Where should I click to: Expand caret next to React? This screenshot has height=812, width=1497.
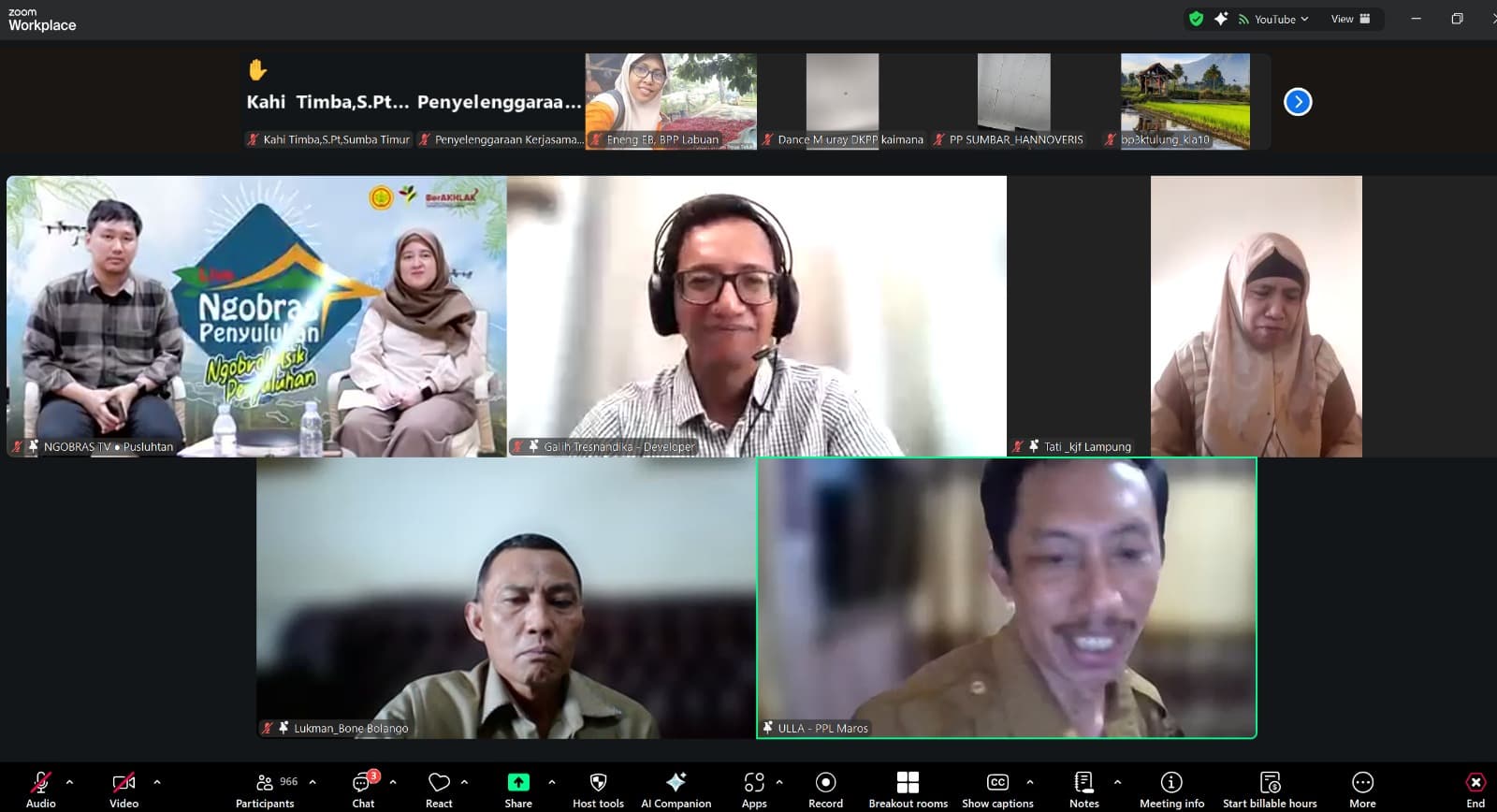click(464, 782)
